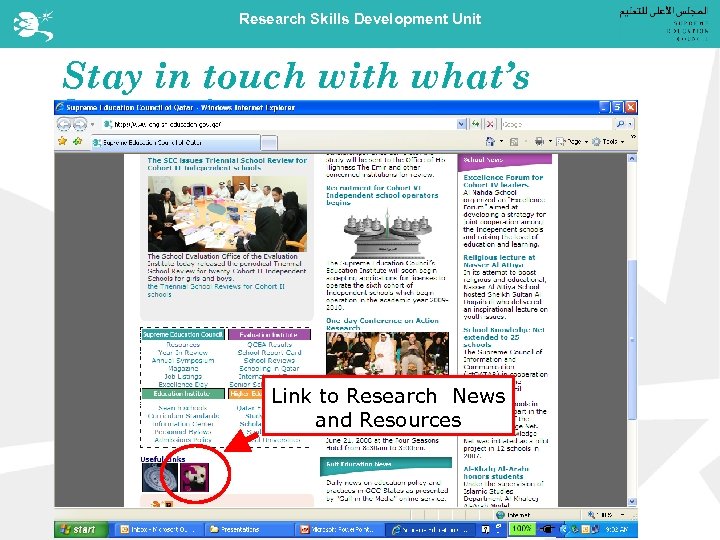720x540 pixels.
Task: Open 'Religious lecture at Nasser Al Attiya' link
Action: tap(499, 261)
